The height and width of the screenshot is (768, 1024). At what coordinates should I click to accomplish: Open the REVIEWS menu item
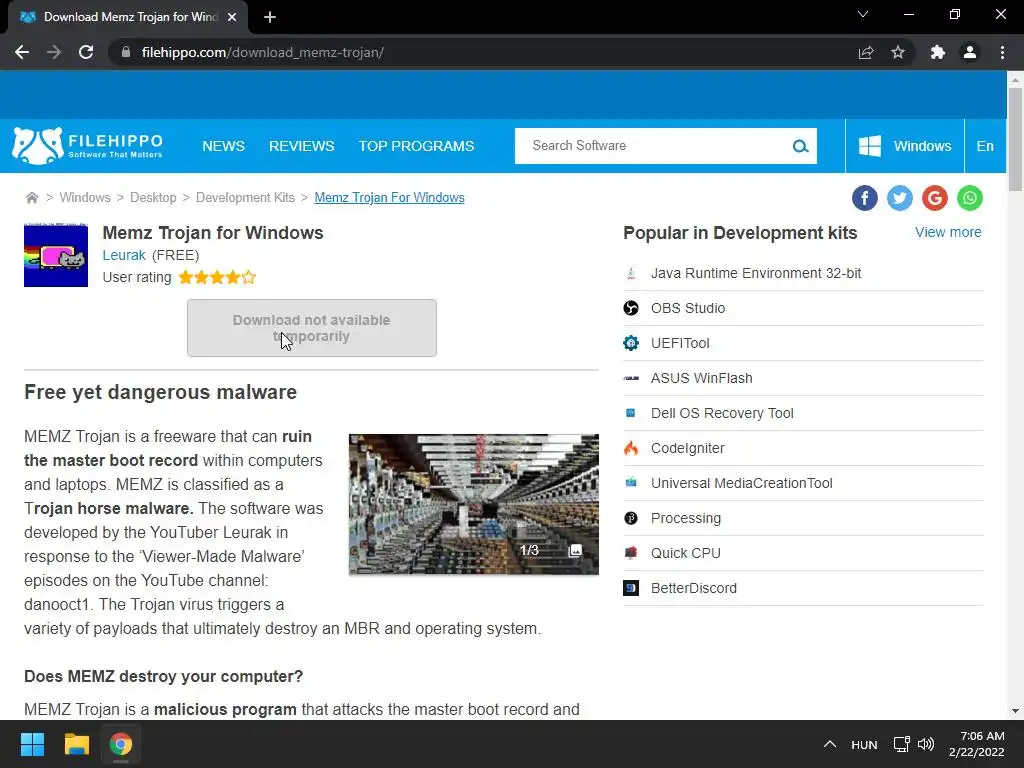point(302,146)
